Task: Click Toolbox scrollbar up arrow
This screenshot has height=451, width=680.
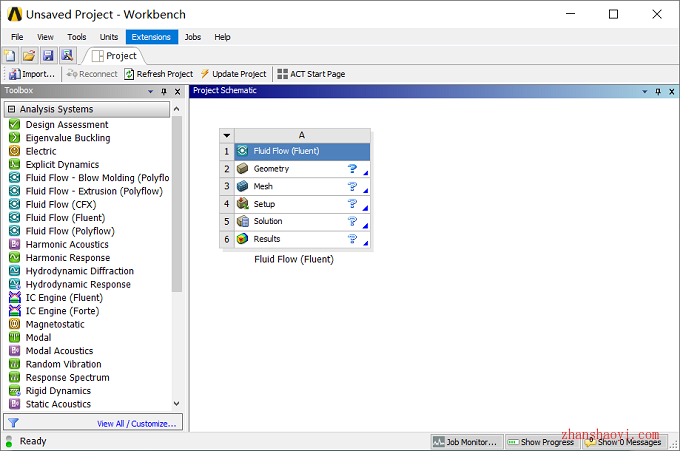Action: [x=177, y=109]
